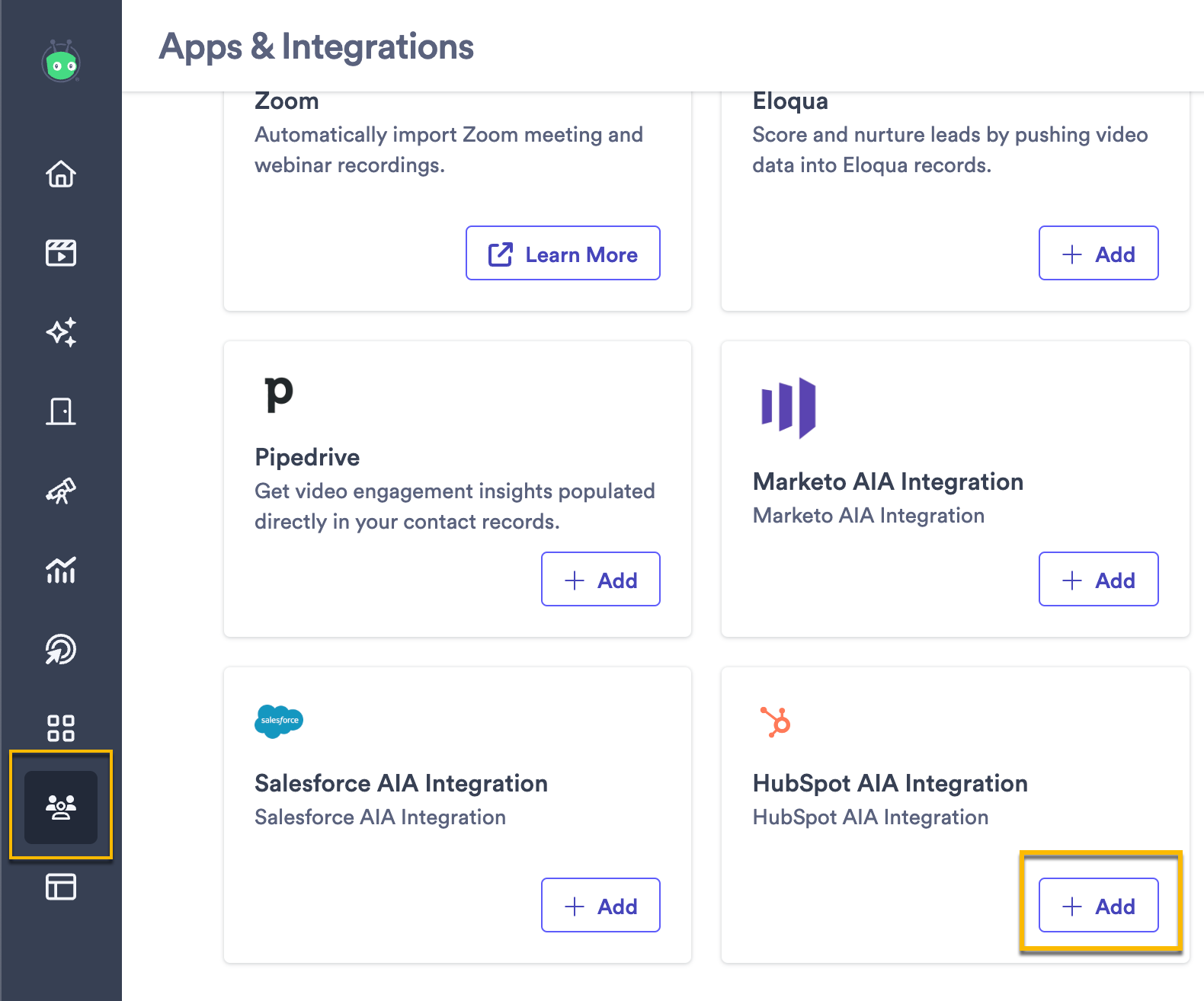Click the Vidyard robot logo

[61, 62]
